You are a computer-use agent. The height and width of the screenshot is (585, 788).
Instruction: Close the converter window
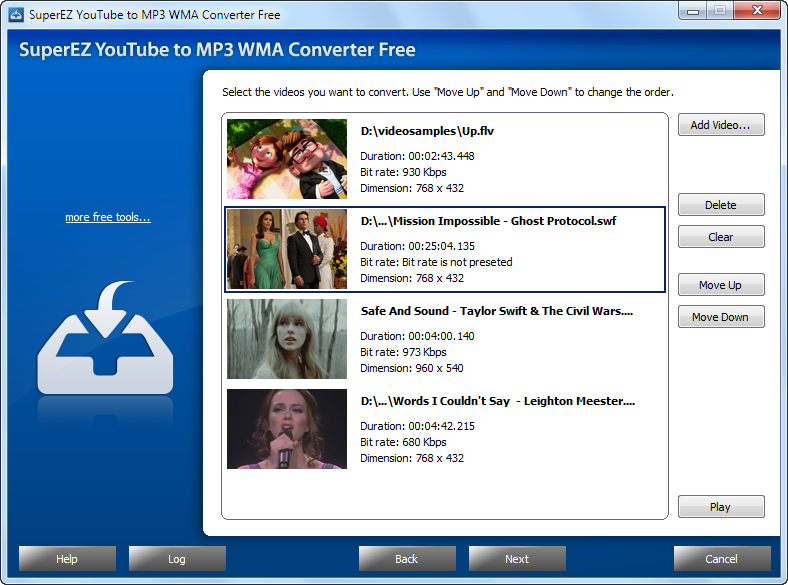757,11
